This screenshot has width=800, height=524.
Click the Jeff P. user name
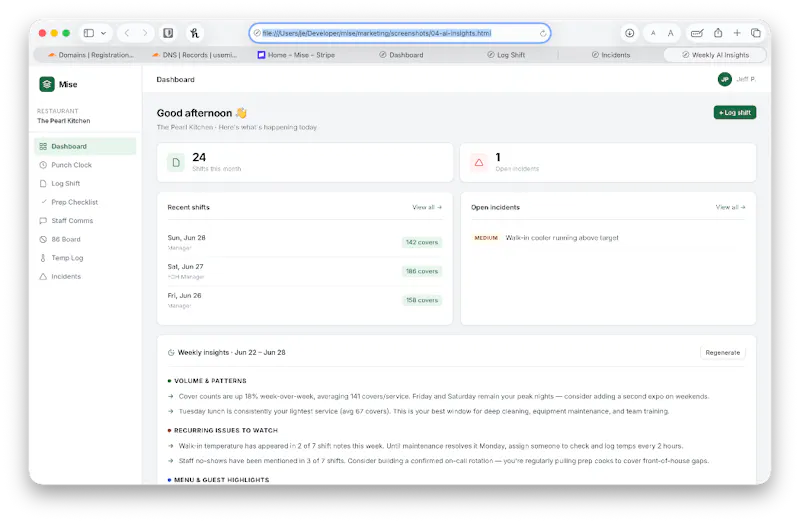coord(746,79)
